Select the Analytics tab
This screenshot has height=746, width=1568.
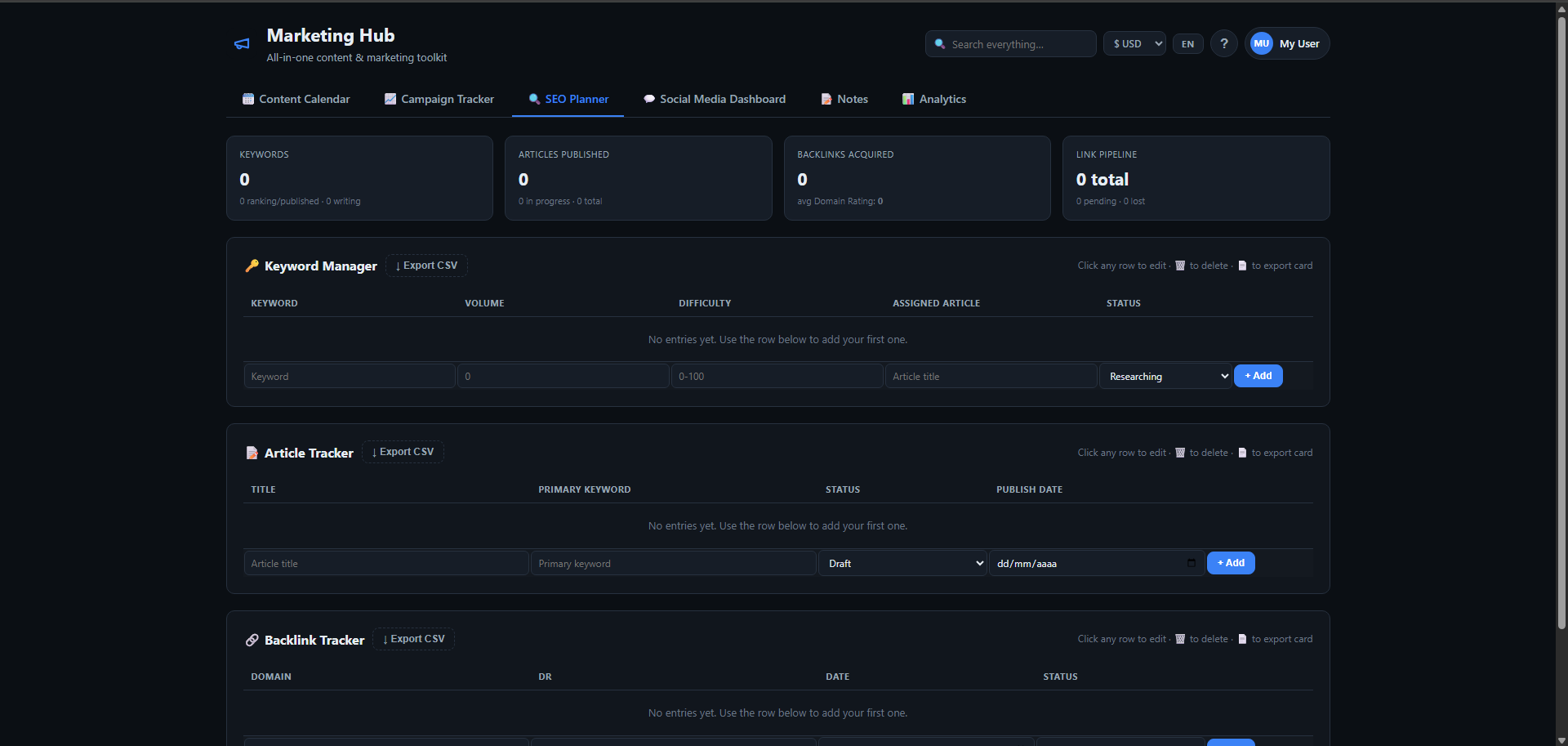[934, 99]
